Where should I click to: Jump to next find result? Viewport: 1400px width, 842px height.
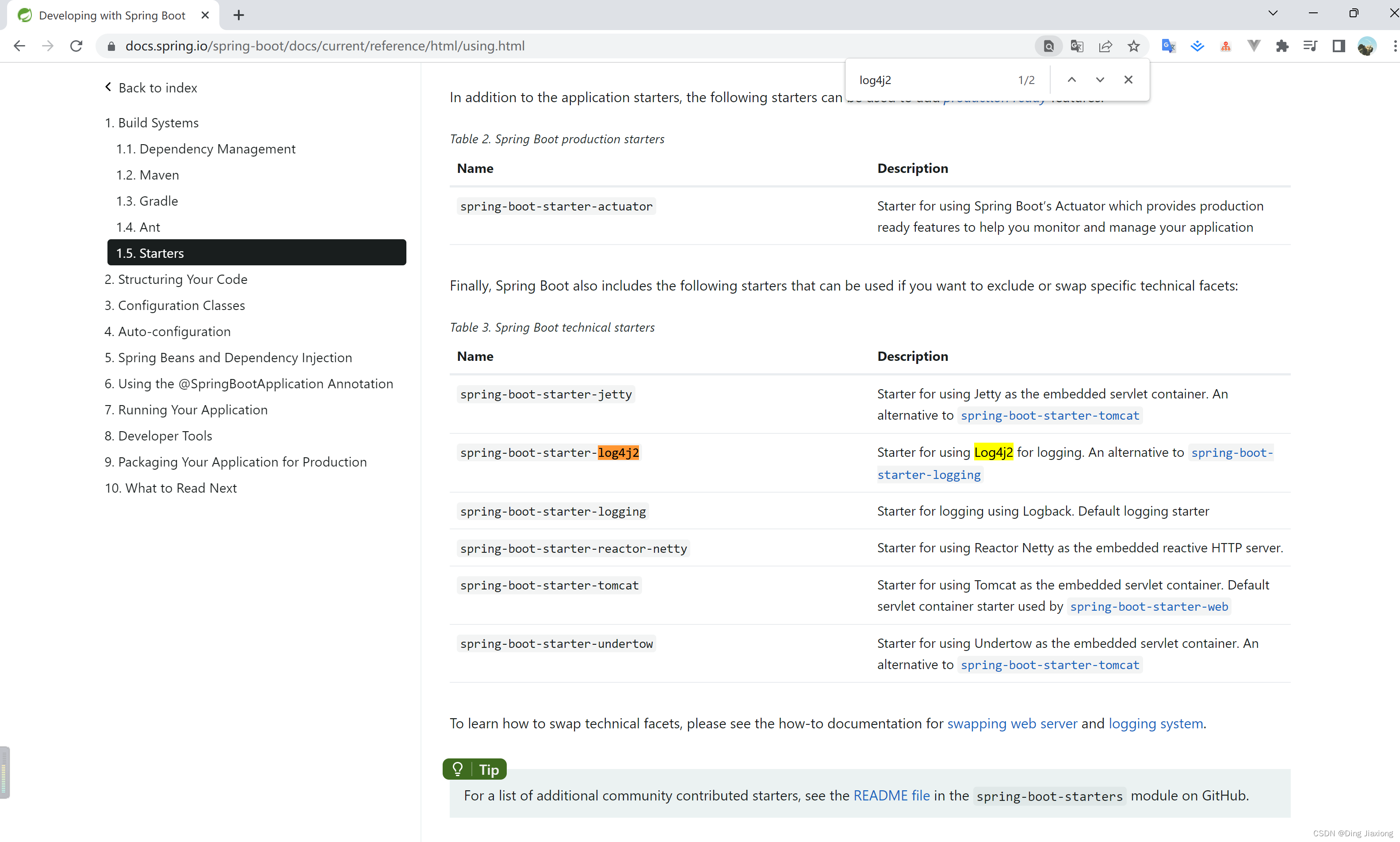tap(1100, 80)
